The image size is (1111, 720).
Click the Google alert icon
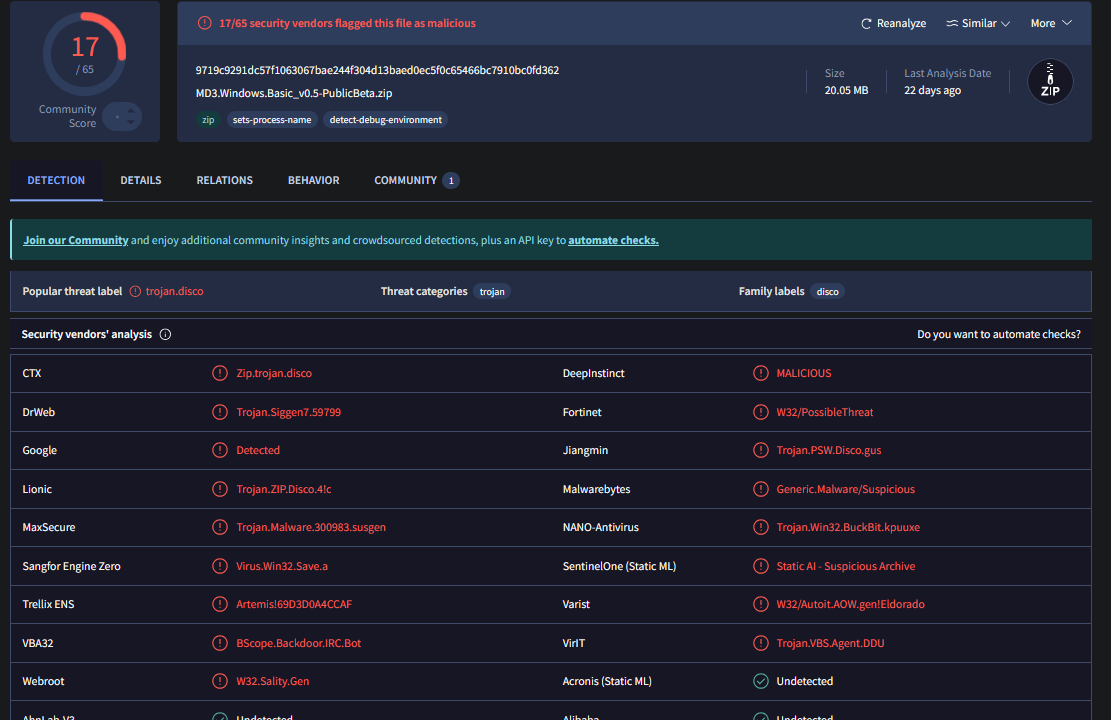click(x=220, y=450)
